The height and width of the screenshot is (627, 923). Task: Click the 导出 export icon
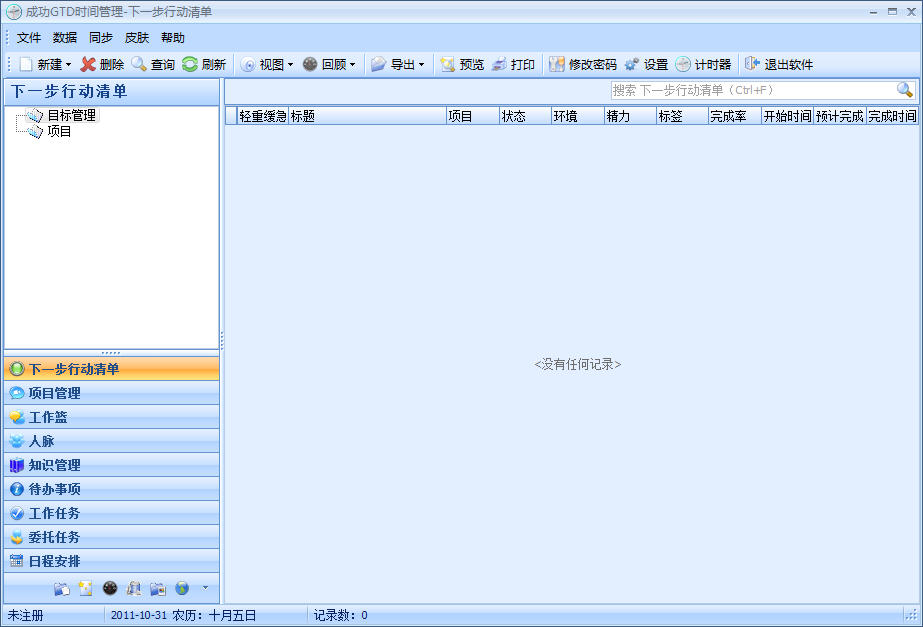[379, 64]
